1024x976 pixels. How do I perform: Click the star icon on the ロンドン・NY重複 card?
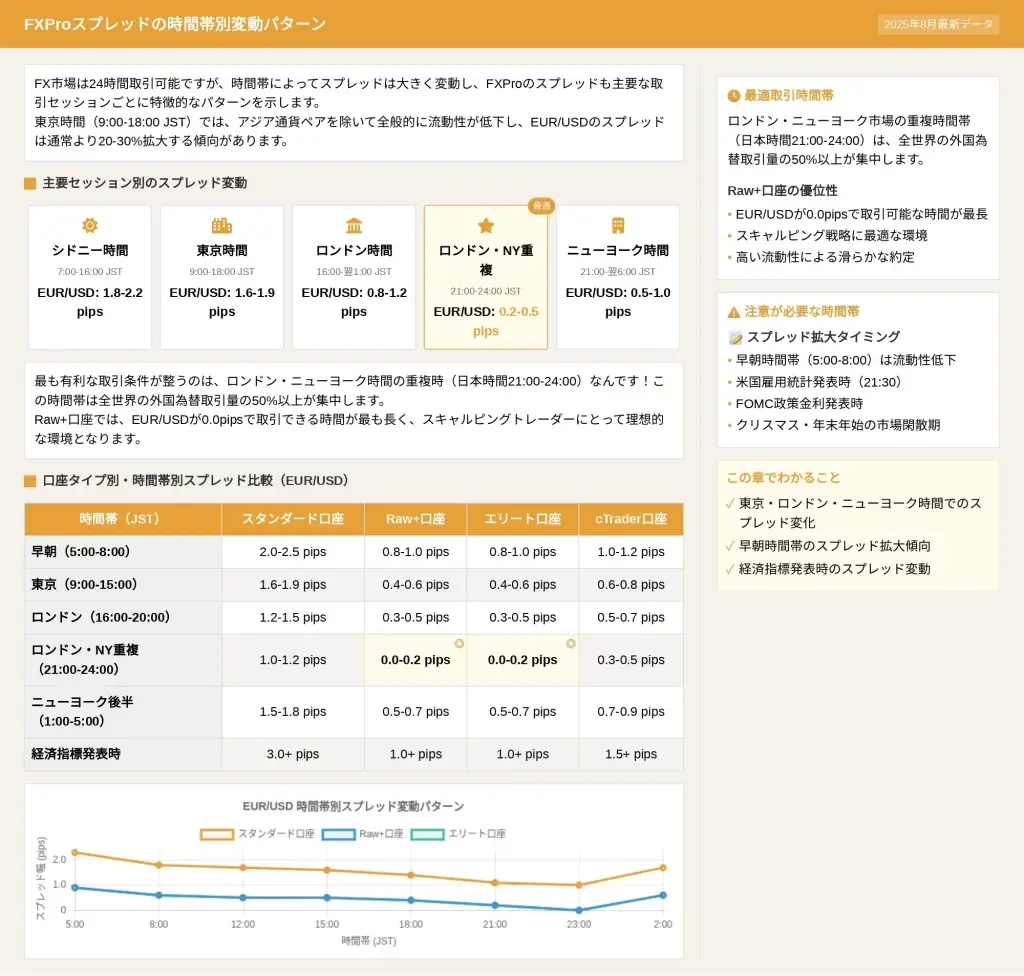[x=486, y=226]
